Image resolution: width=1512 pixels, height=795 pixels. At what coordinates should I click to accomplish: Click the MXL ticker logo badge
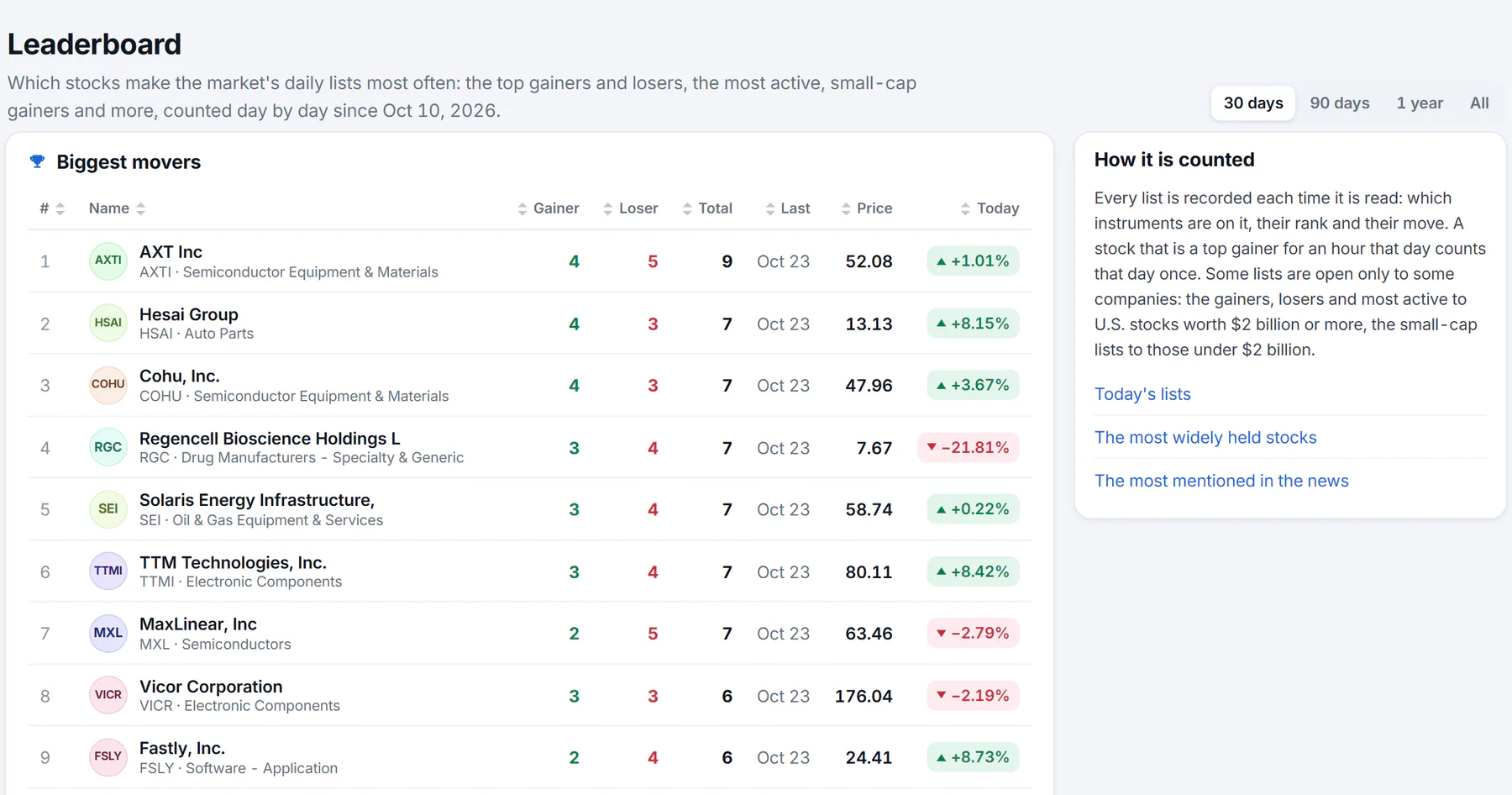(x=108, y=634)
